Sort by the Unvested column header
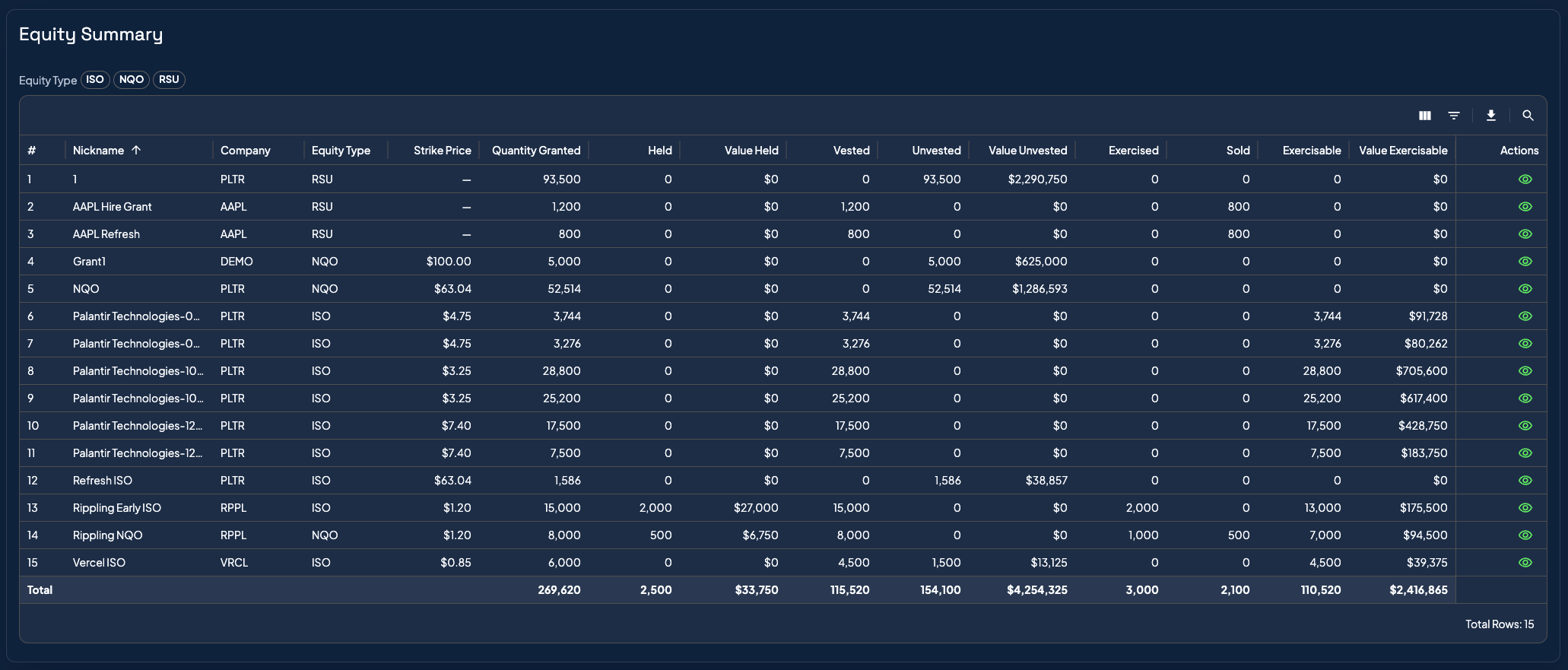Image resolution: width=1568 pixels, height=670 pixels. pos(937,151)
